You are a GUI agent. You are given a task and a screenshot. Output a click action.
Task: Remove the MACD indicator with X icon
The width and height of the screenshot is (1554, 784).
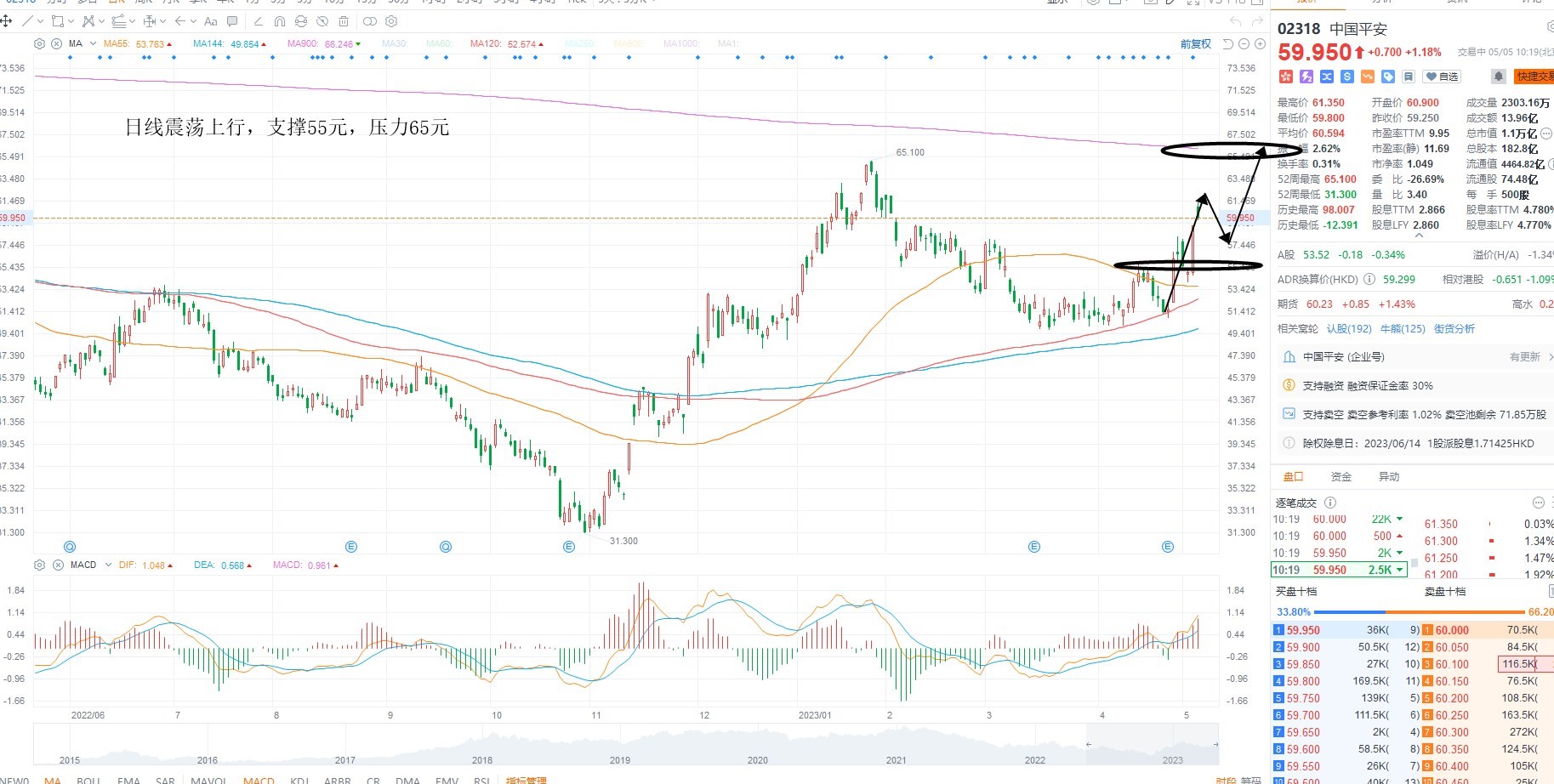pos(57,565)
